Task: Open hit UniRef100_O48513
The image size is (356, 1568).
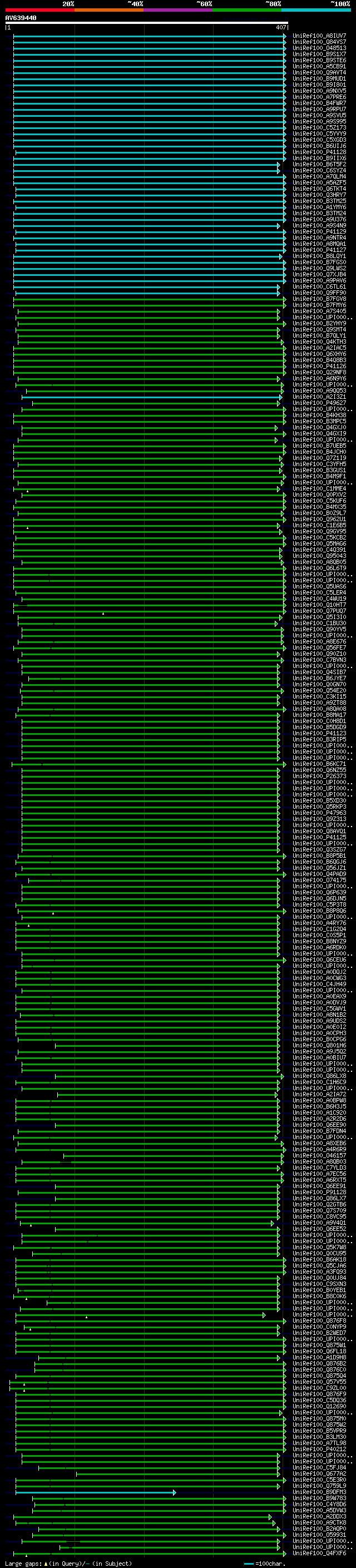Action: point(319,48)
